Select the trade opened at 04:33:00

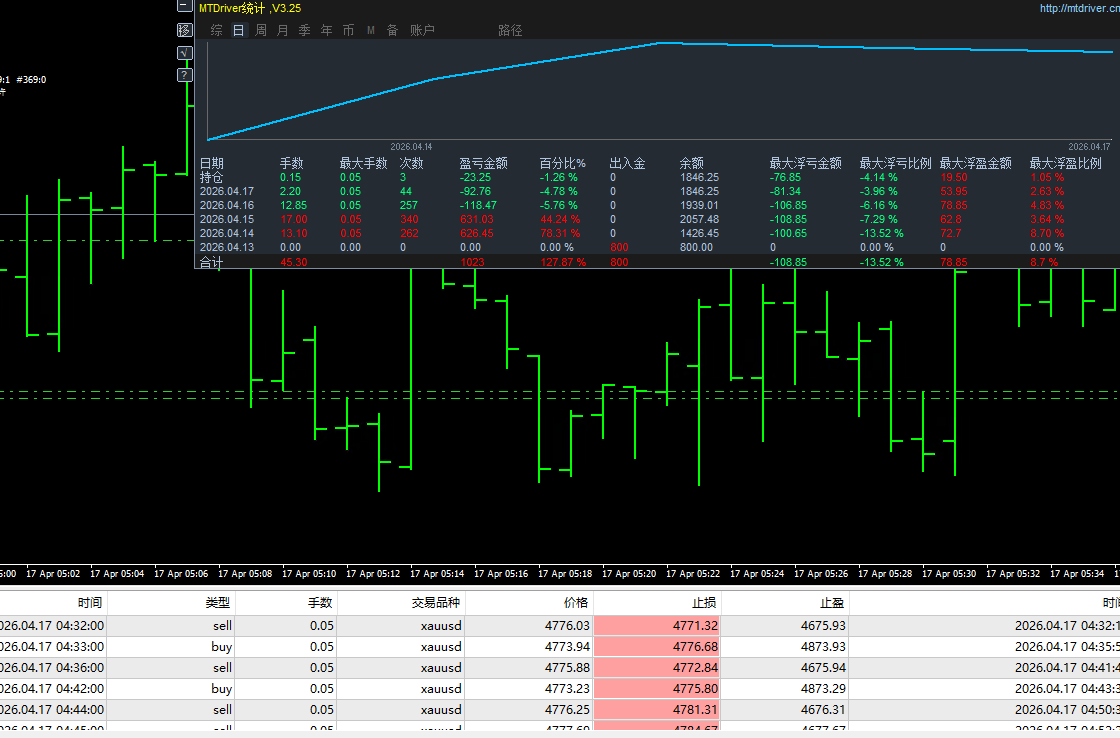click(x=560, y=647)
